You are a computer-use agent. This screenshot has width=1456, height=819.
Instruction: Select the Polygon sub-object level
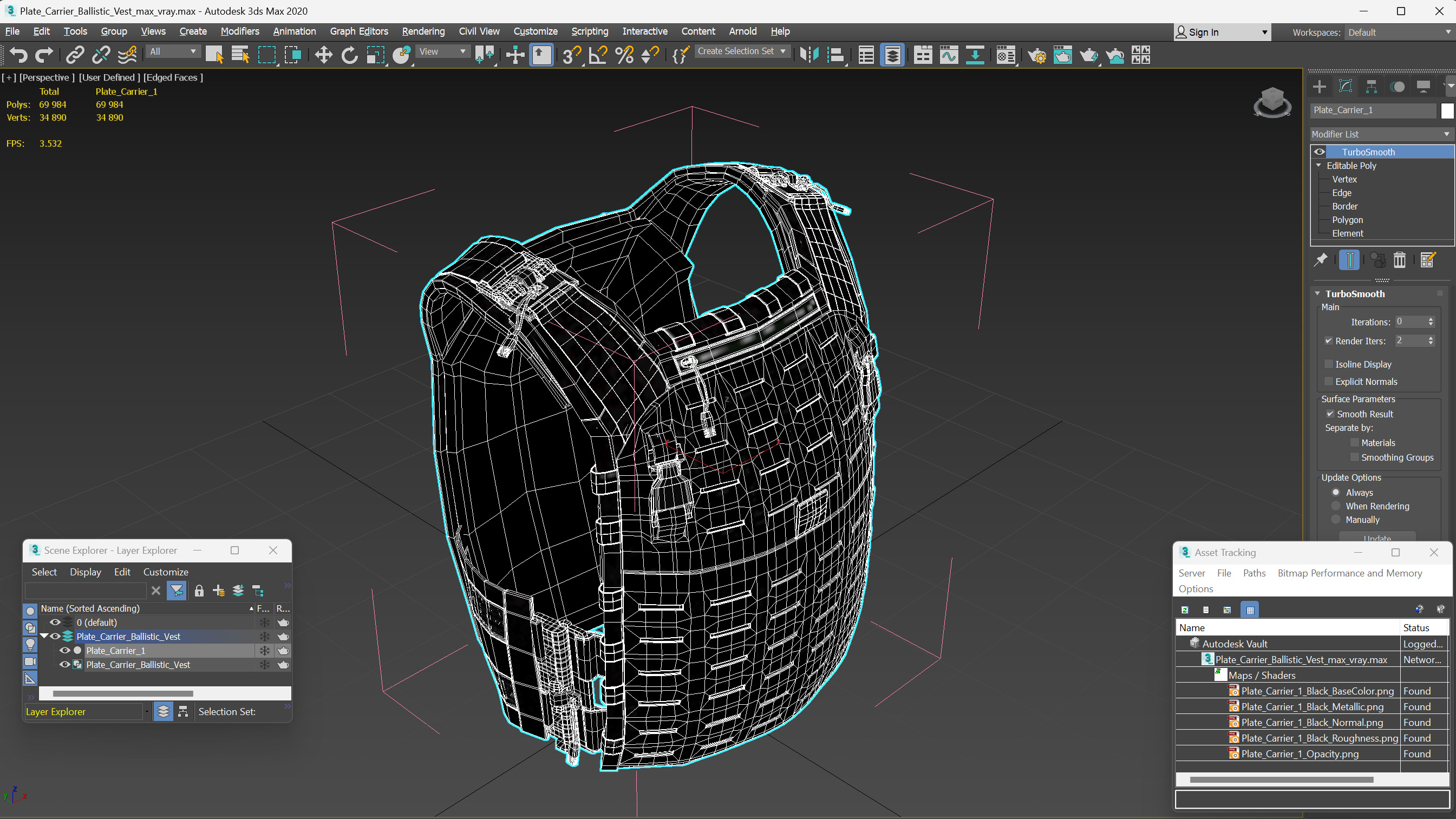coord(1347,220)
